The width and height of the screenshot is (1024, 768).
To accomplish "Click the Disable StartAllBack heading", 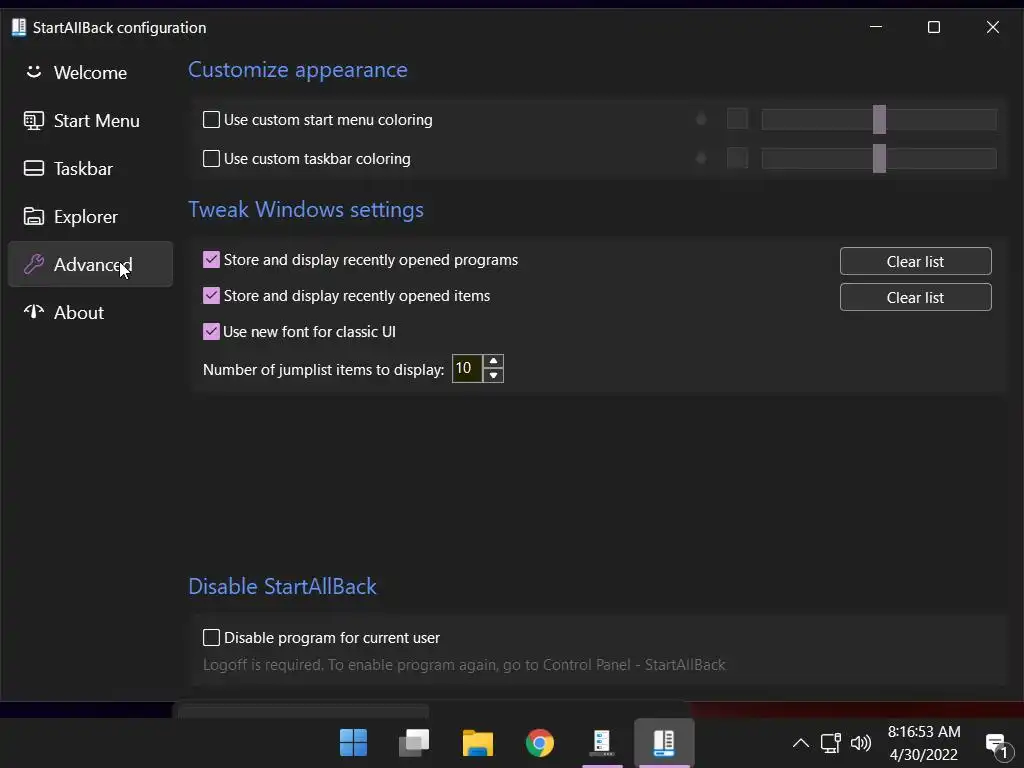I will click(282, 586).
